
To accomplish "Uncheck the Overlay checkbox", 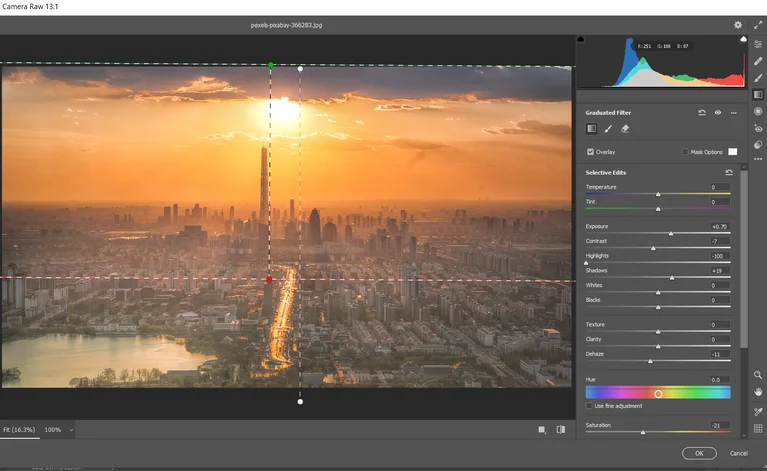I will (x=590, y=152).
